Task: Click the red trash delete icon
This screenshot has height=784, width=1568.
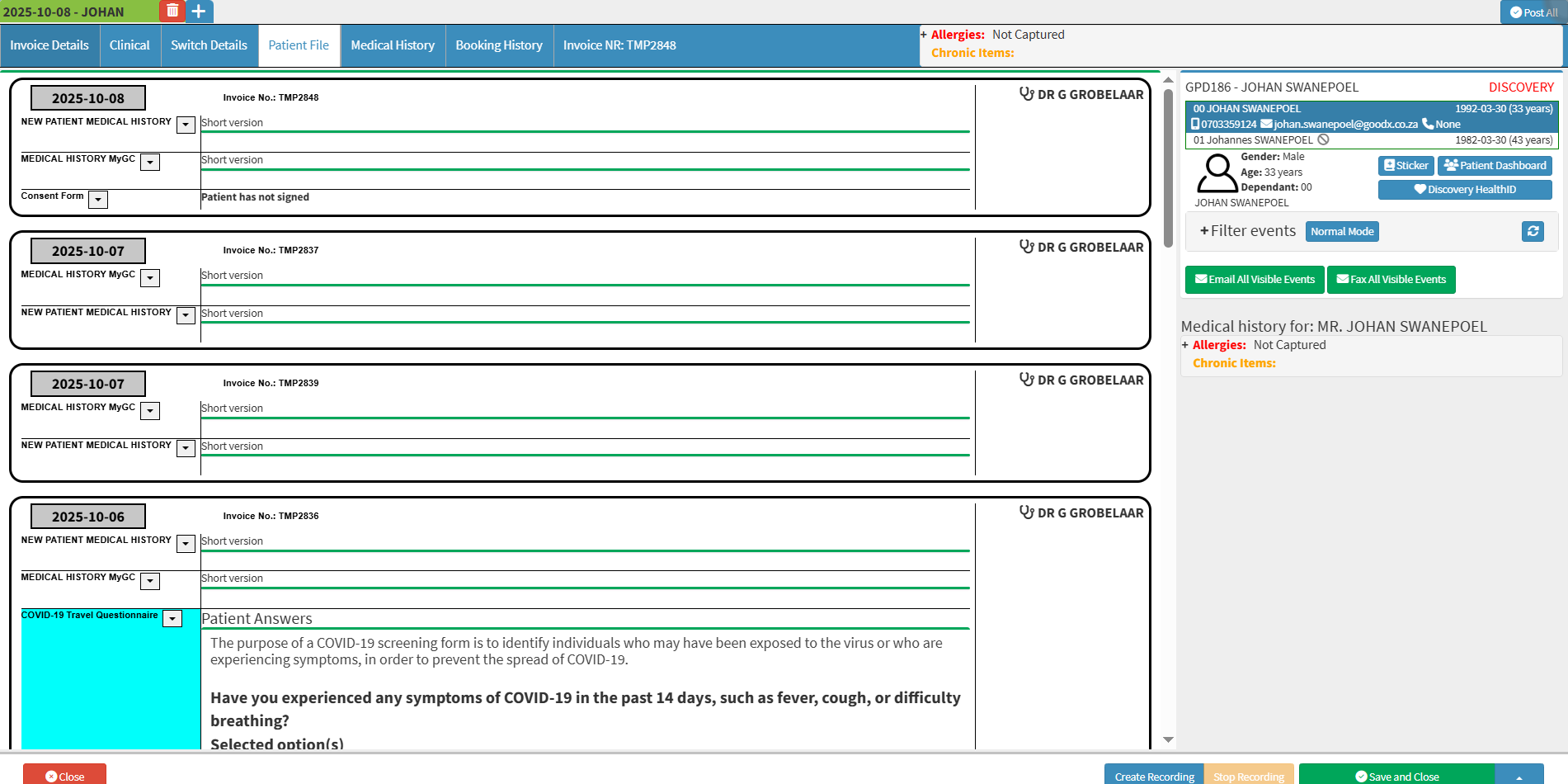Action: pos(172,11)
